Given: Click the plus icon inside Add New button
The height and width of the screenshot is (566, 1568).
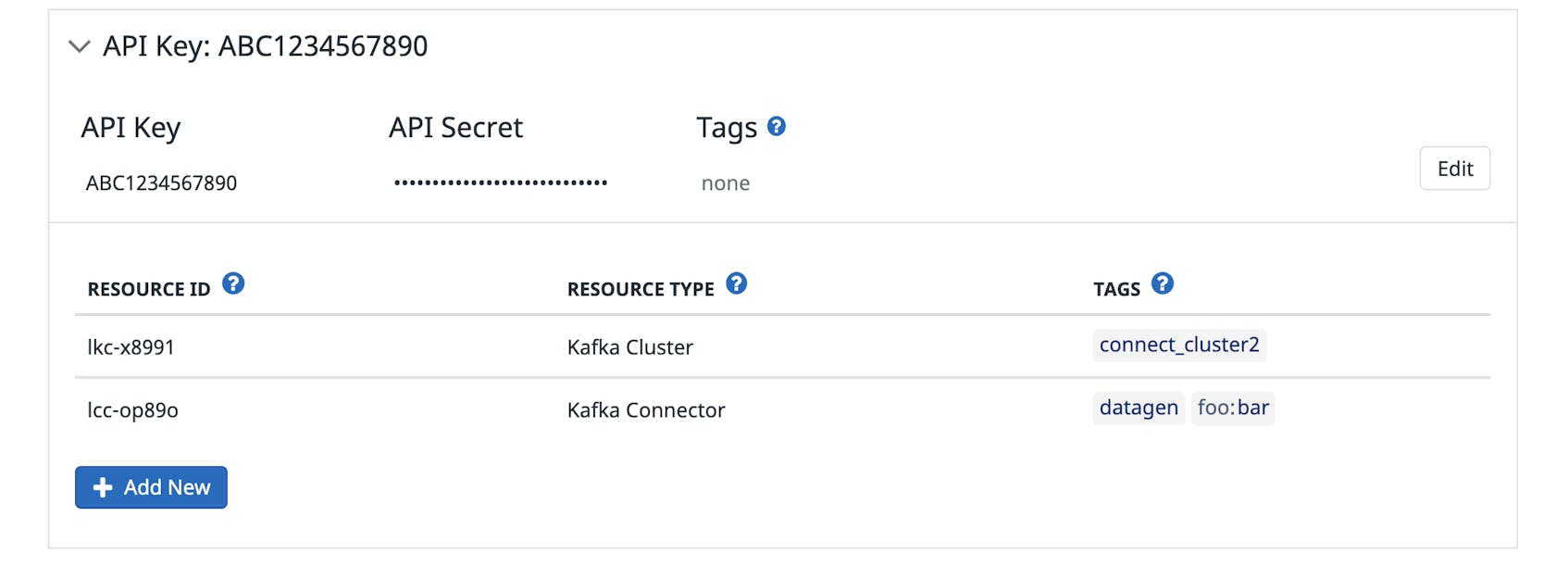Looking at the screenshot, I should [102, 487].
